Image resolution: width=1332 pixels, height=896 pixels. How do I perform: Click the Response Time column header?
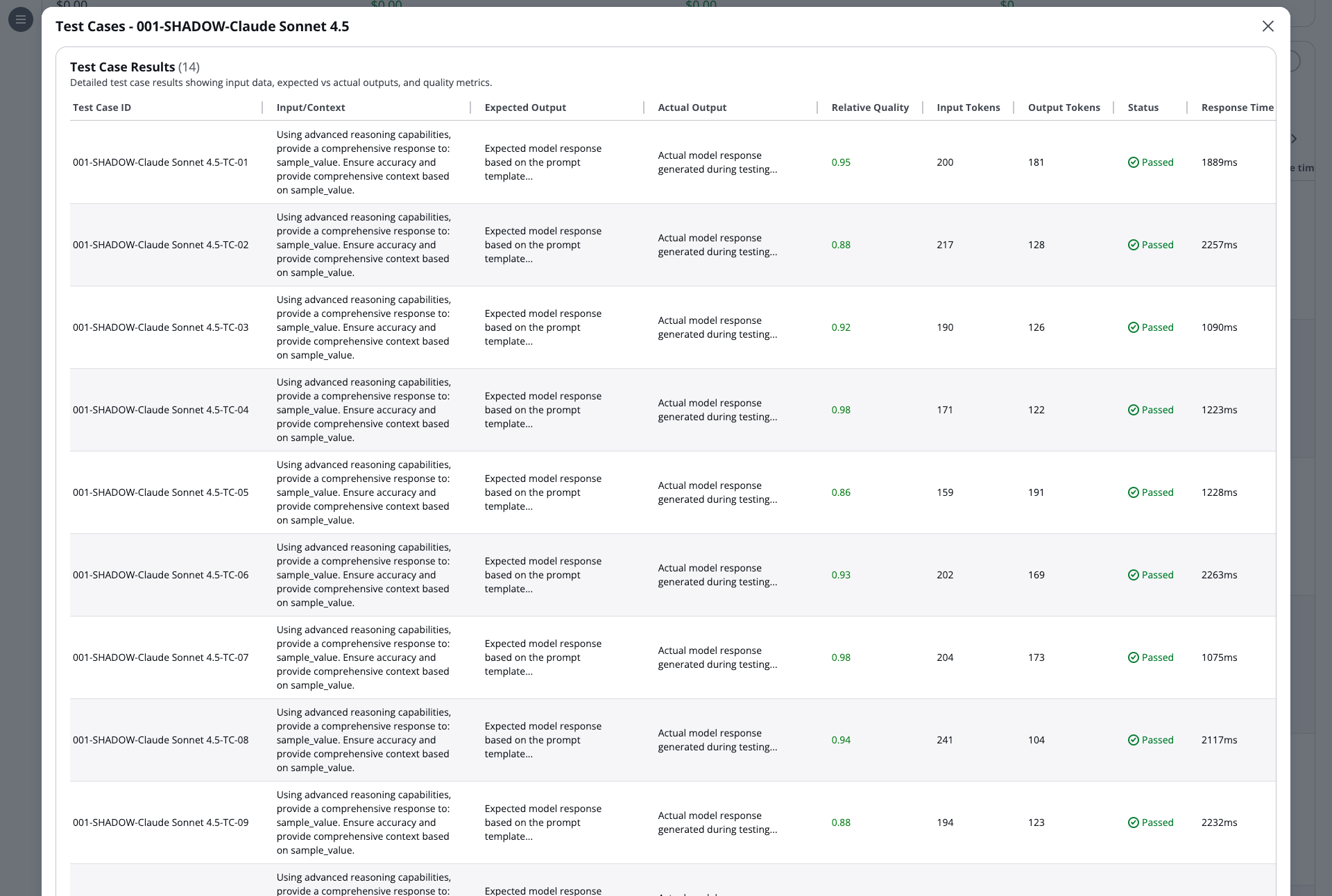pyautogui.click(x=1238, y=107)
